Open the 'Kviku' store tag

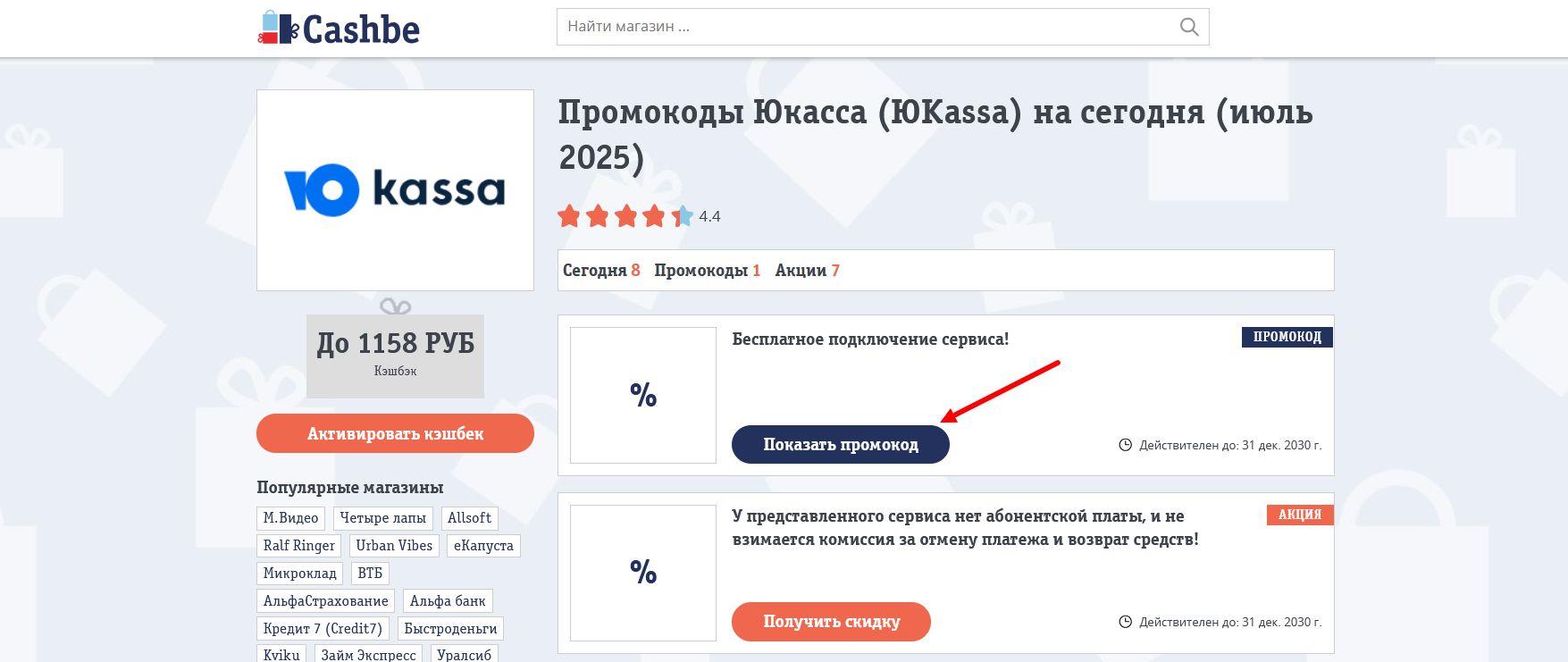coord(281,654)
